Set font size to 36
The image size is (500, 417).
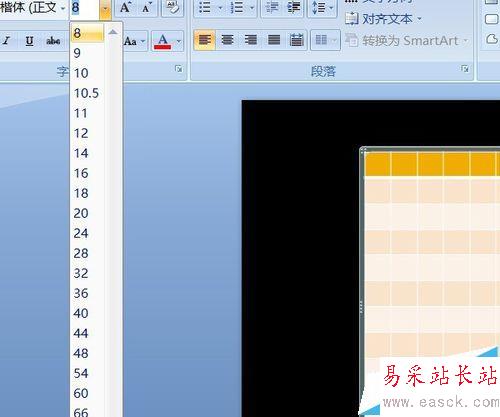click(x=87, y=293)
